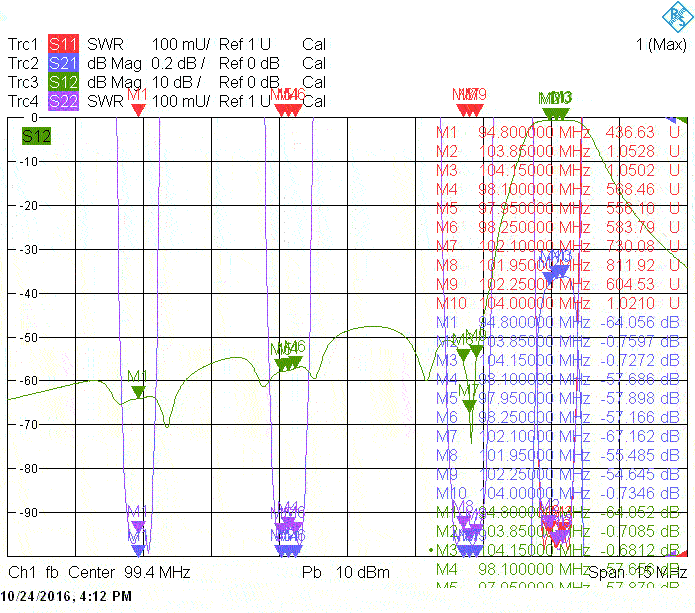Screen dimensions: 695x613
Task: Activate the Trc3 trace row
Action: pos(22,82)
